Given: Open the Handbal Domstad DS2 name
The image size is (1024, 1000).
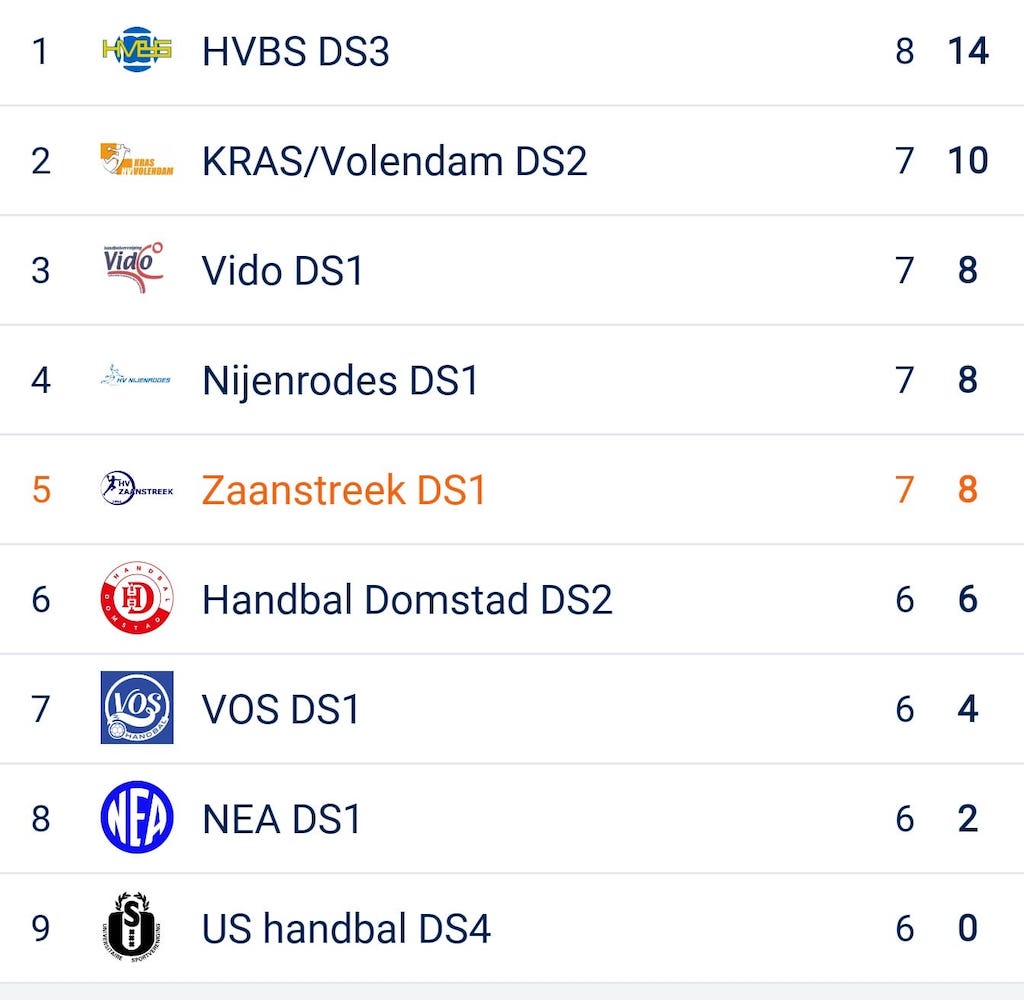Looking at the screenshot, I should click(407, 600).
